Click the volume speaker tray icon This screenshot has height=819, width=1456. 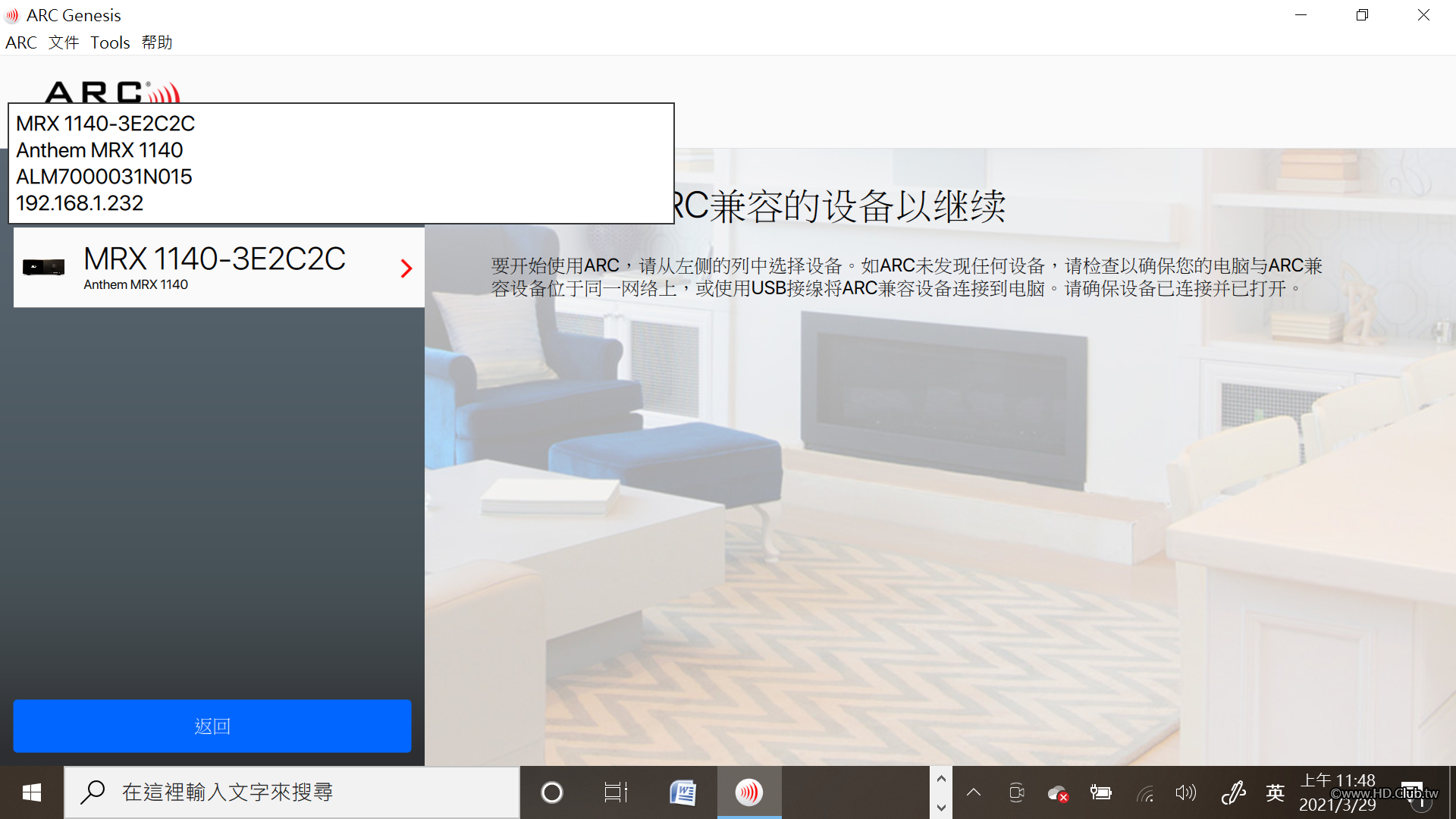tap(1185, 793)
